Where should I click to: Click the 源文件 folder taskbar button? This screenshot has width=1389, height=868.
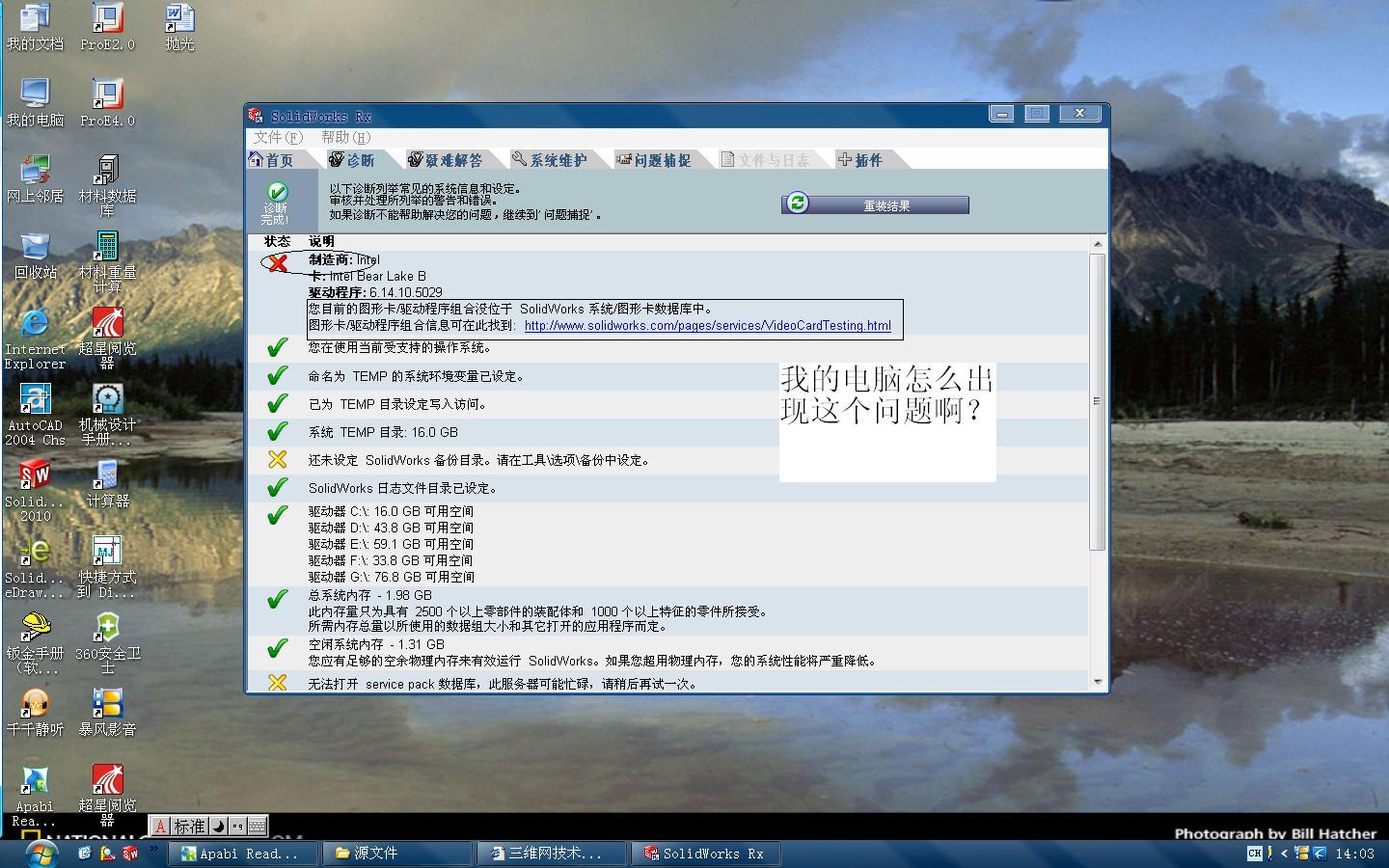[x=397, y=854]
